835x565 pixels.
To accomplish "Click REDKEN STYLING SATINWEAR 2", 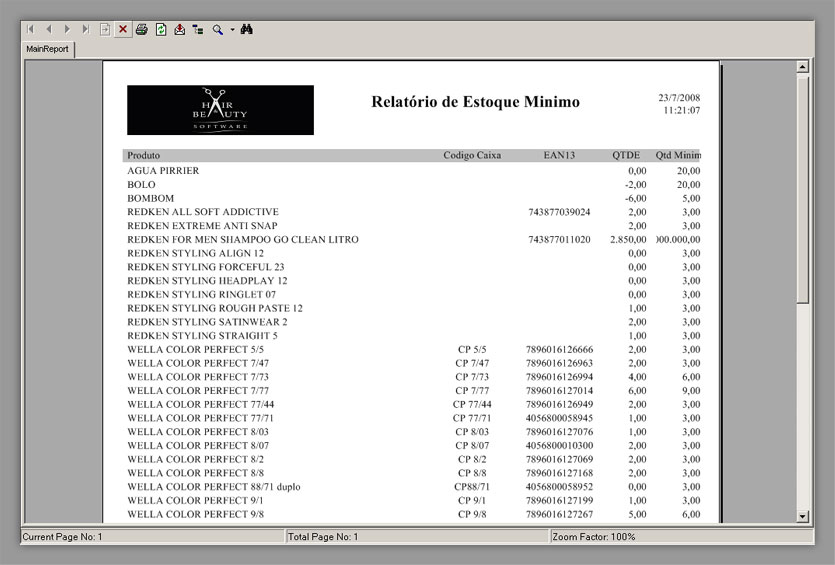I will tap(207, 322).
